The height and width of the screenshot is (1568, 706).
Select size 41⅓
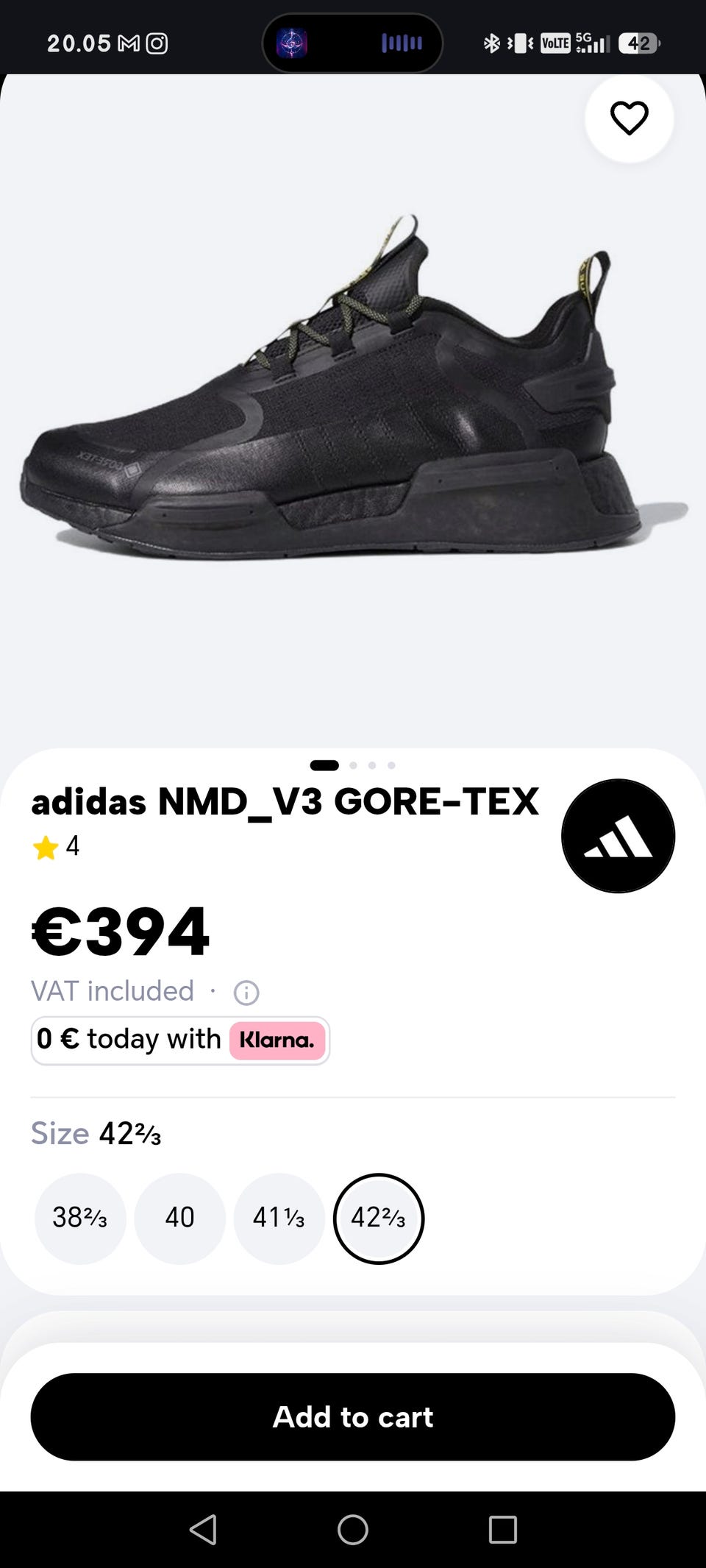[x=279, y=1218]
